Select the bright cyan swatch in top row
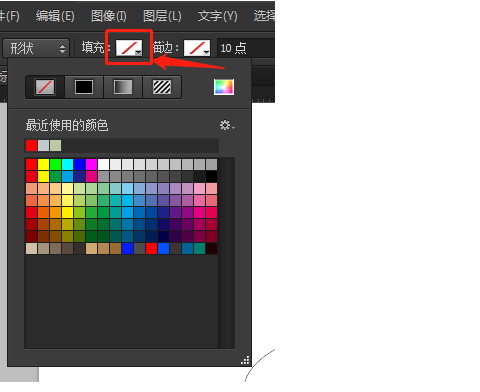Screen dimensions: 480x392 click(67, 164)
